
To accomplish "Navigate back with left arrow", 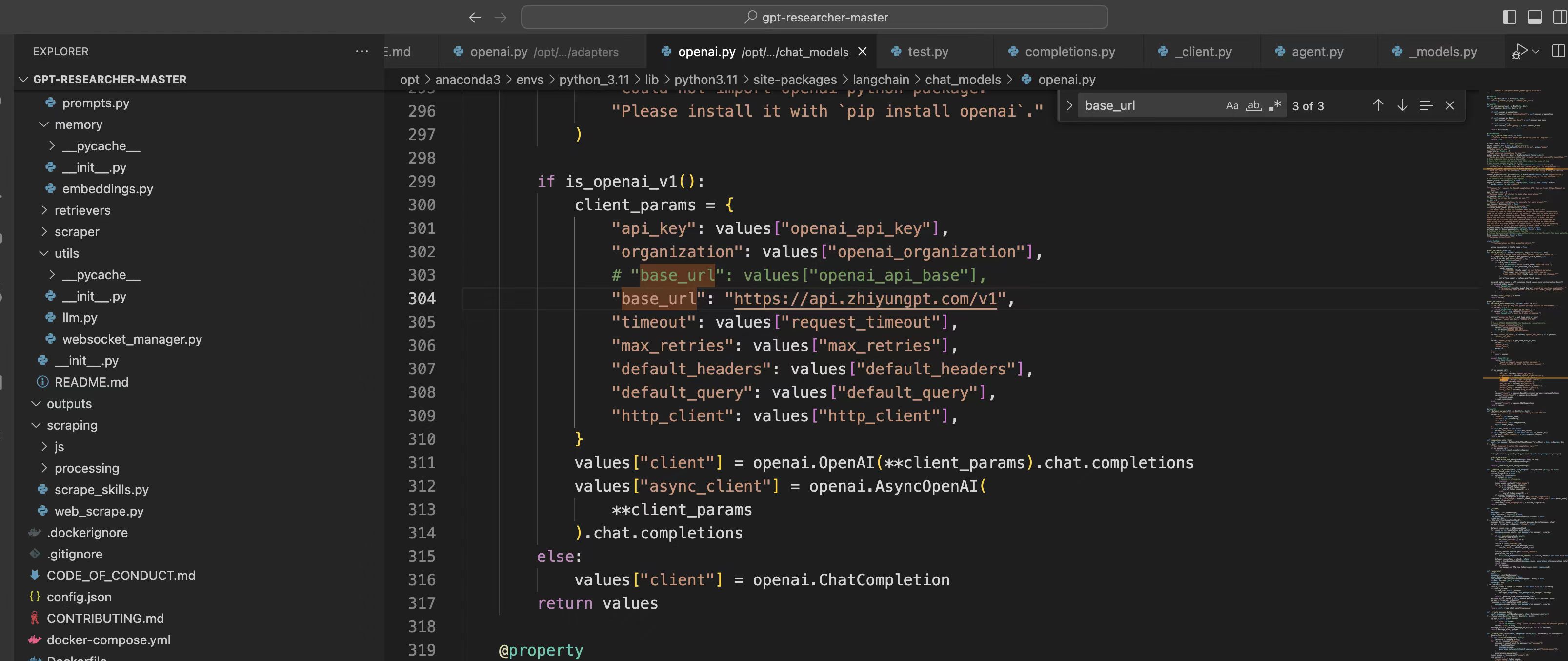I will (x=475, y=18).
